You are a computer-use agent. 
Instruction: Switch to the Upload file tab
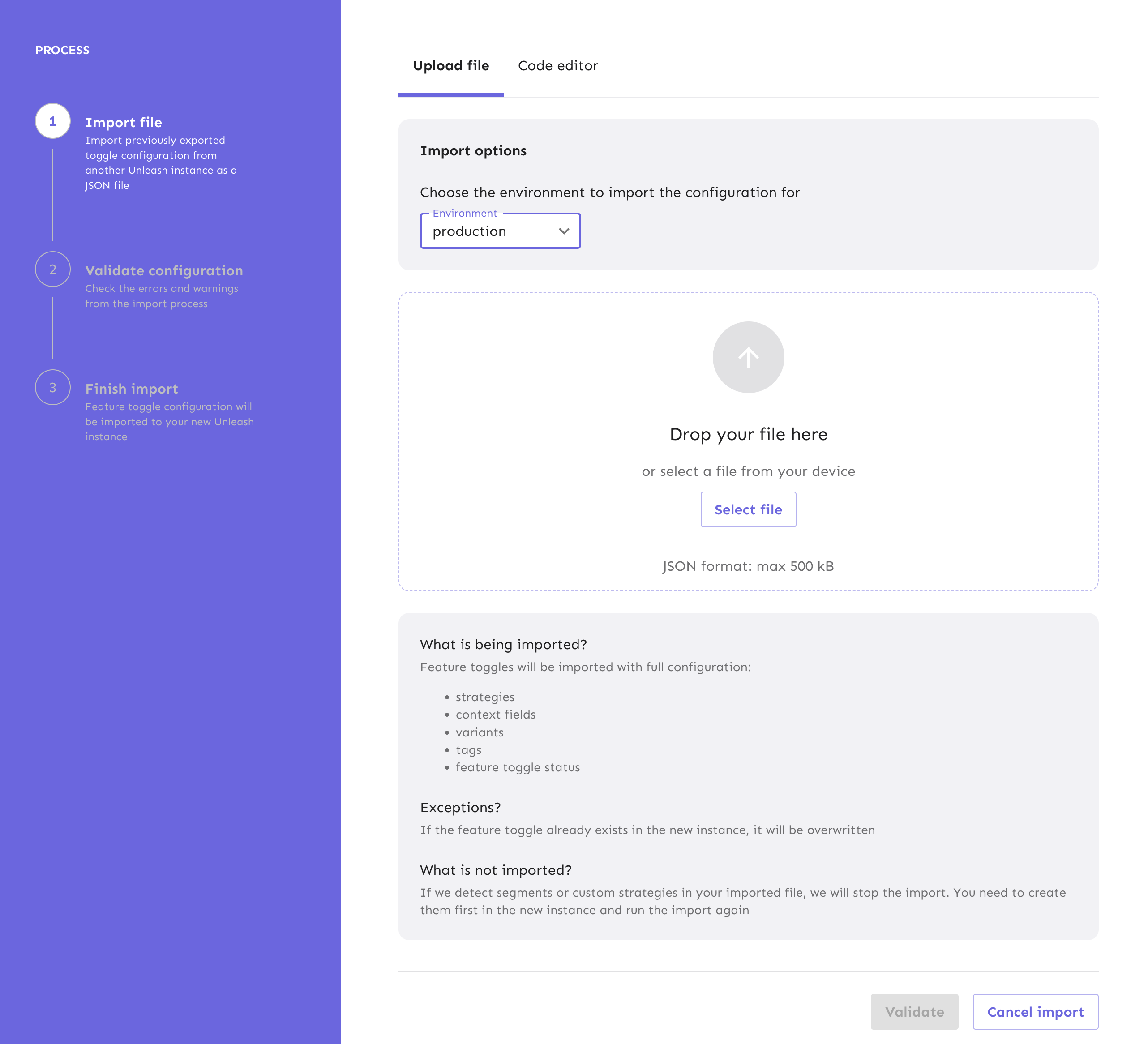(x=451, y=65)
